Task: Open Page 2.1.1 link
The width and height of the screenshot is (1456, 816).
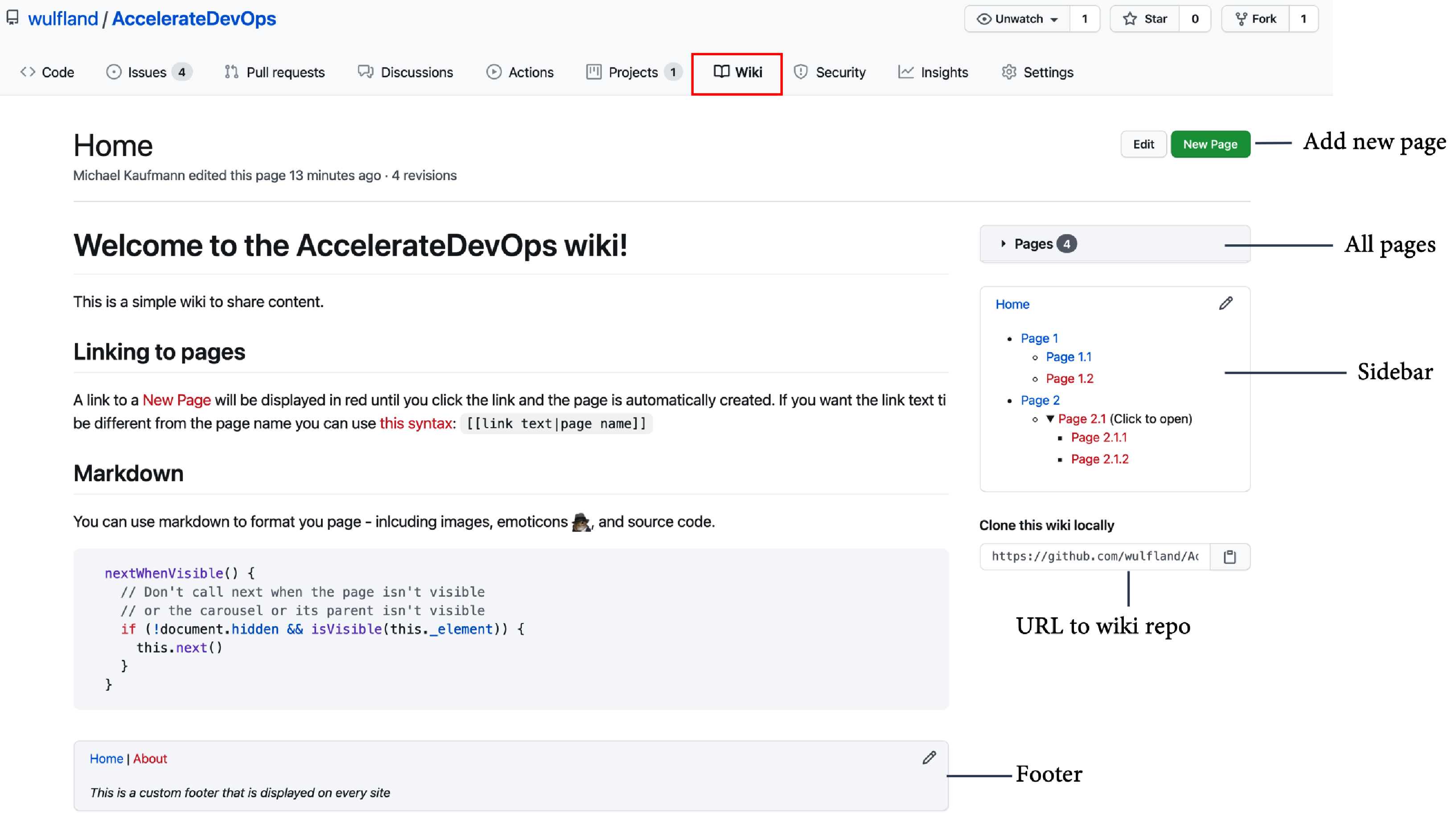Action: (1099, 437)
